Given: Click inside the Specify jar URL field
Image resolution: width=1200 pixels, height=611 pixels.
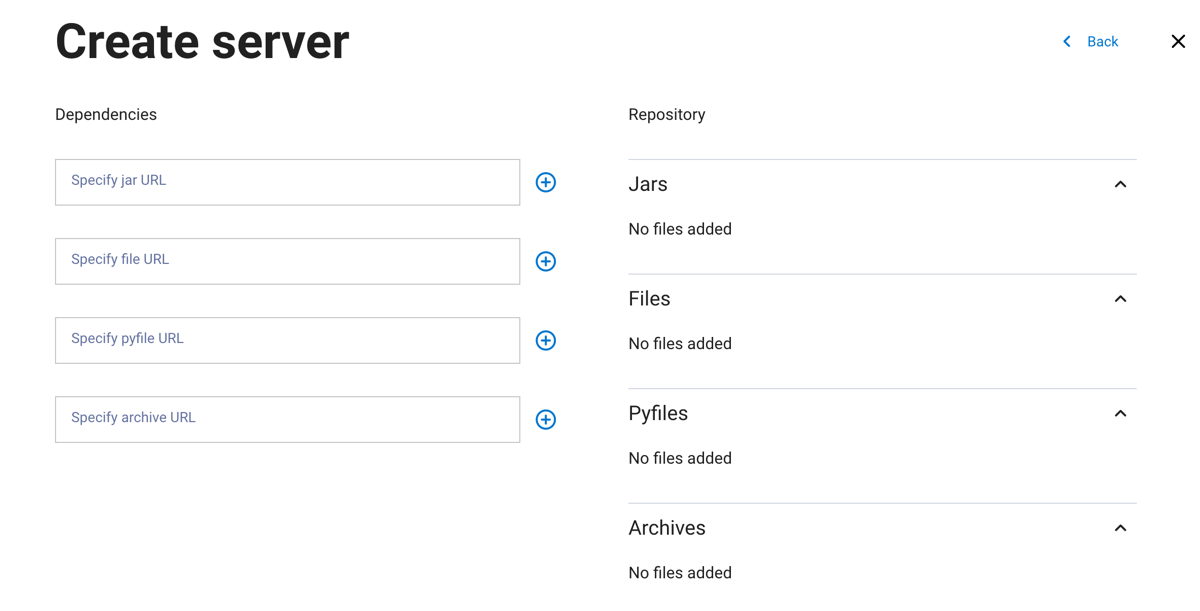Looking at the screenshot, I should tap(287, 182).
